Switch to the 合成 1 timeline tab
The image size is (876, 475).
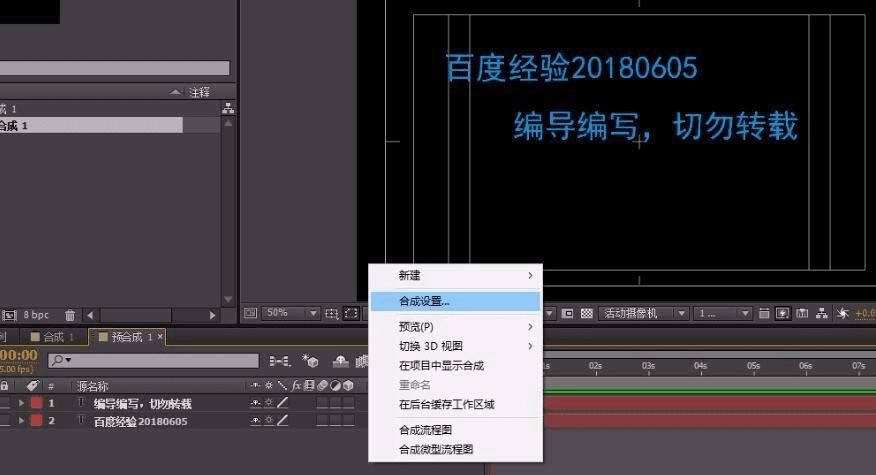[52, 337]
